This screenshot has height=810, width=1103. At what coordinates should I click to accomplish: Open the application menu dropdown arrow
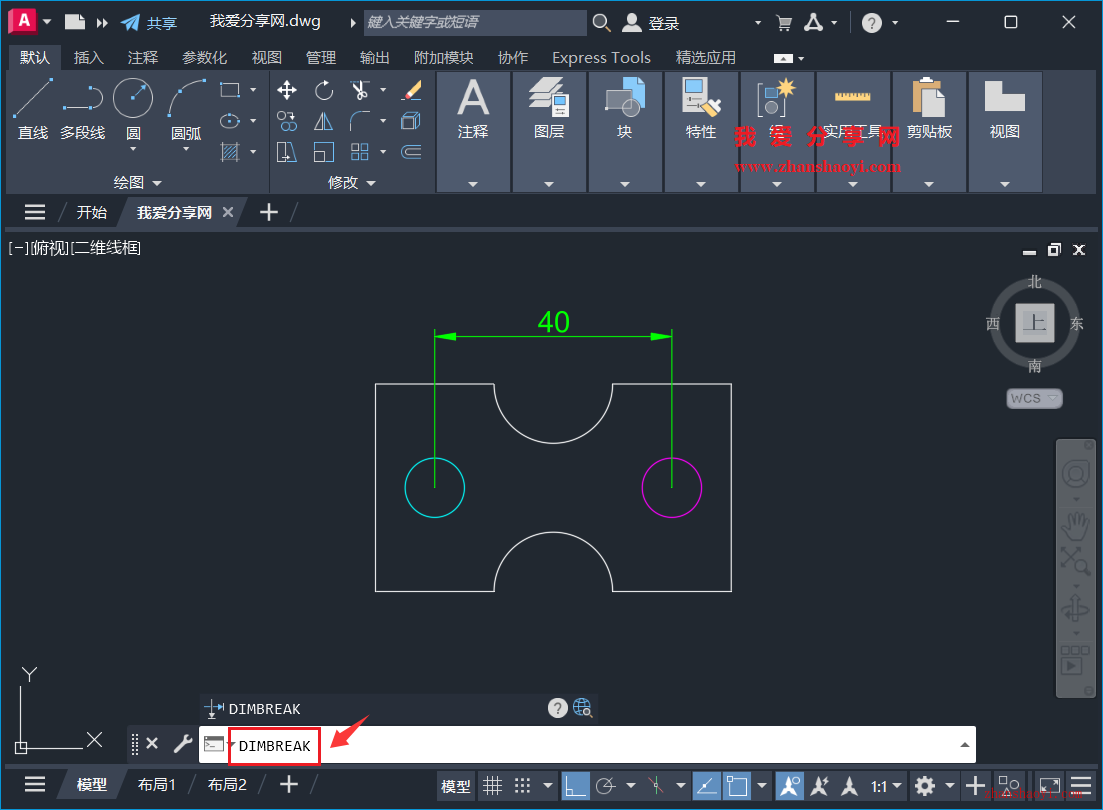pos(47,22)
